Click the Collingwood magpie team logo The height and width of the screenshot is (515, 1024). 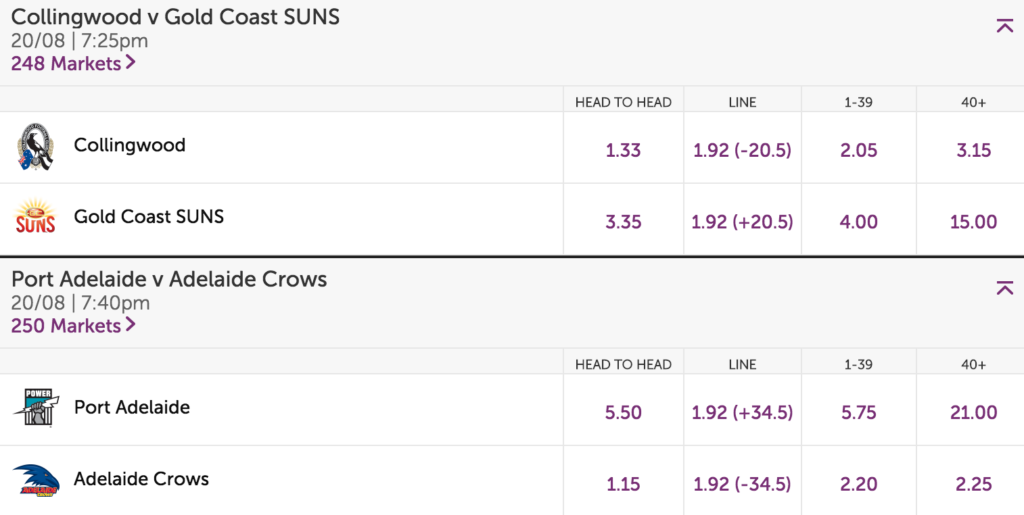coord(36,147)
